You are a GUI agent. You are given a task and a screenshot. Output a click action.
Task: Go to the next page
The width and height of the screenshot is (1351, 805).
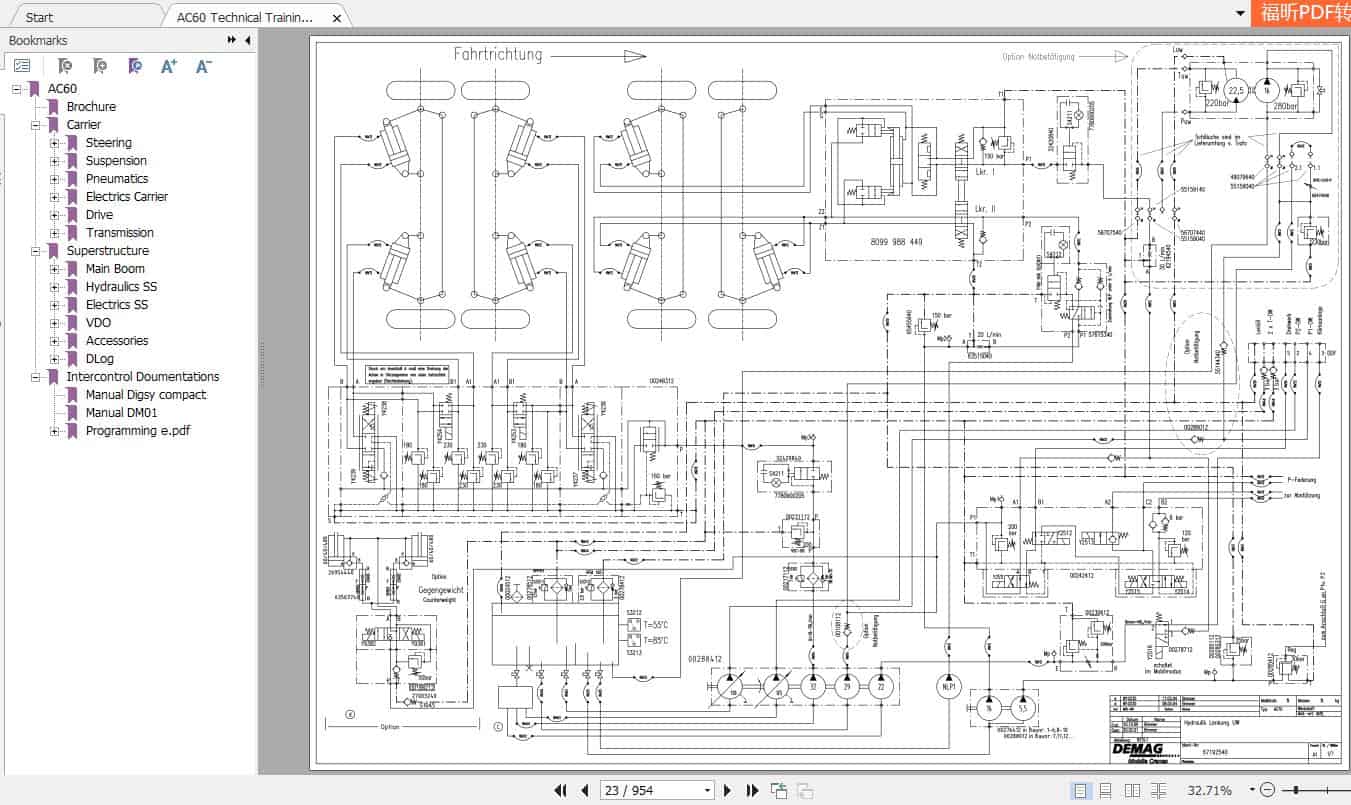point(727,790)
